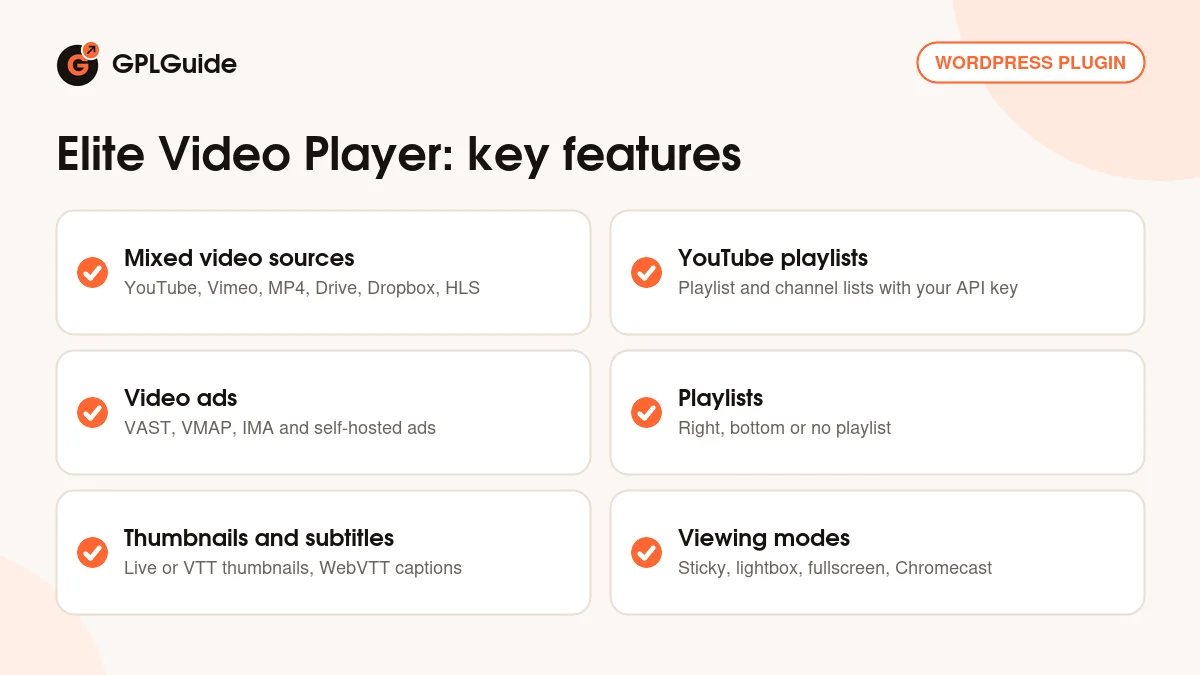Click the checkmark icon beside YouTube playlists
The height and width of the screenshot is (675, 1200).
pos(646,272)
